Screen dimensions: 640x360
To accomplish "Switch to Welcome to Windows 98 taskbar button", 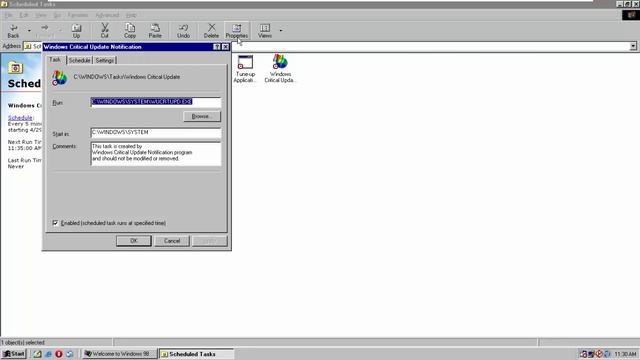I will coord(119,354).
